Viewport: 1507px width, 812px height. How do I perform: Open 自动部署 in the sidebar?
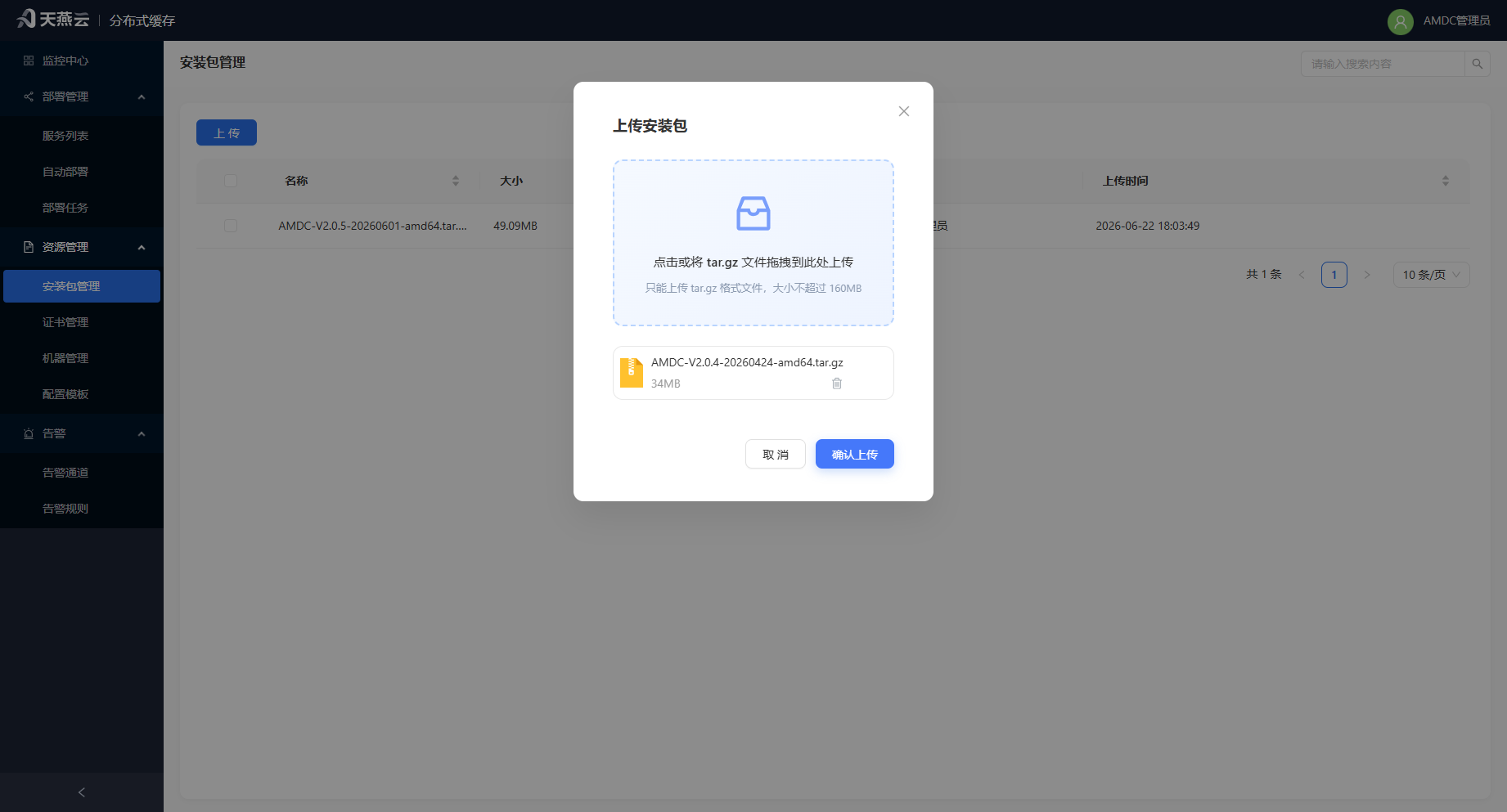point(82,172)
